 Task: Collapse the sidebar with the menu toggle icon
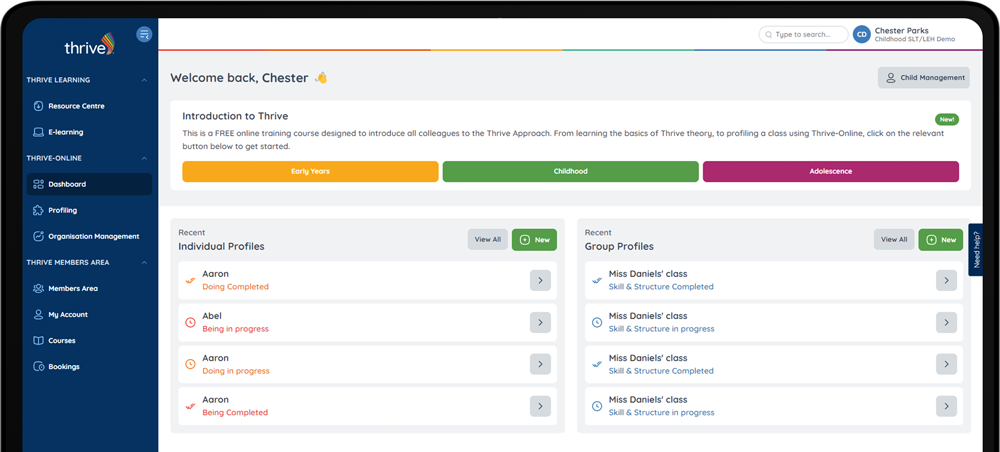tap(144, 34)
